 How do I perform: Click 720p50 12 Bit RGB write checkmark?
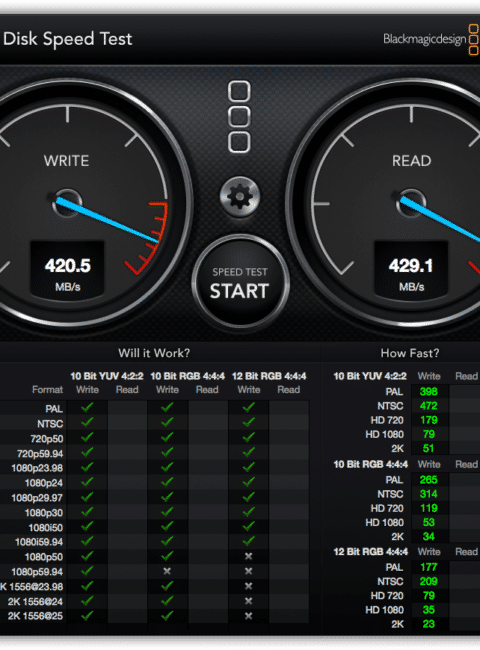pyautogui.click(x=248, y=437)
